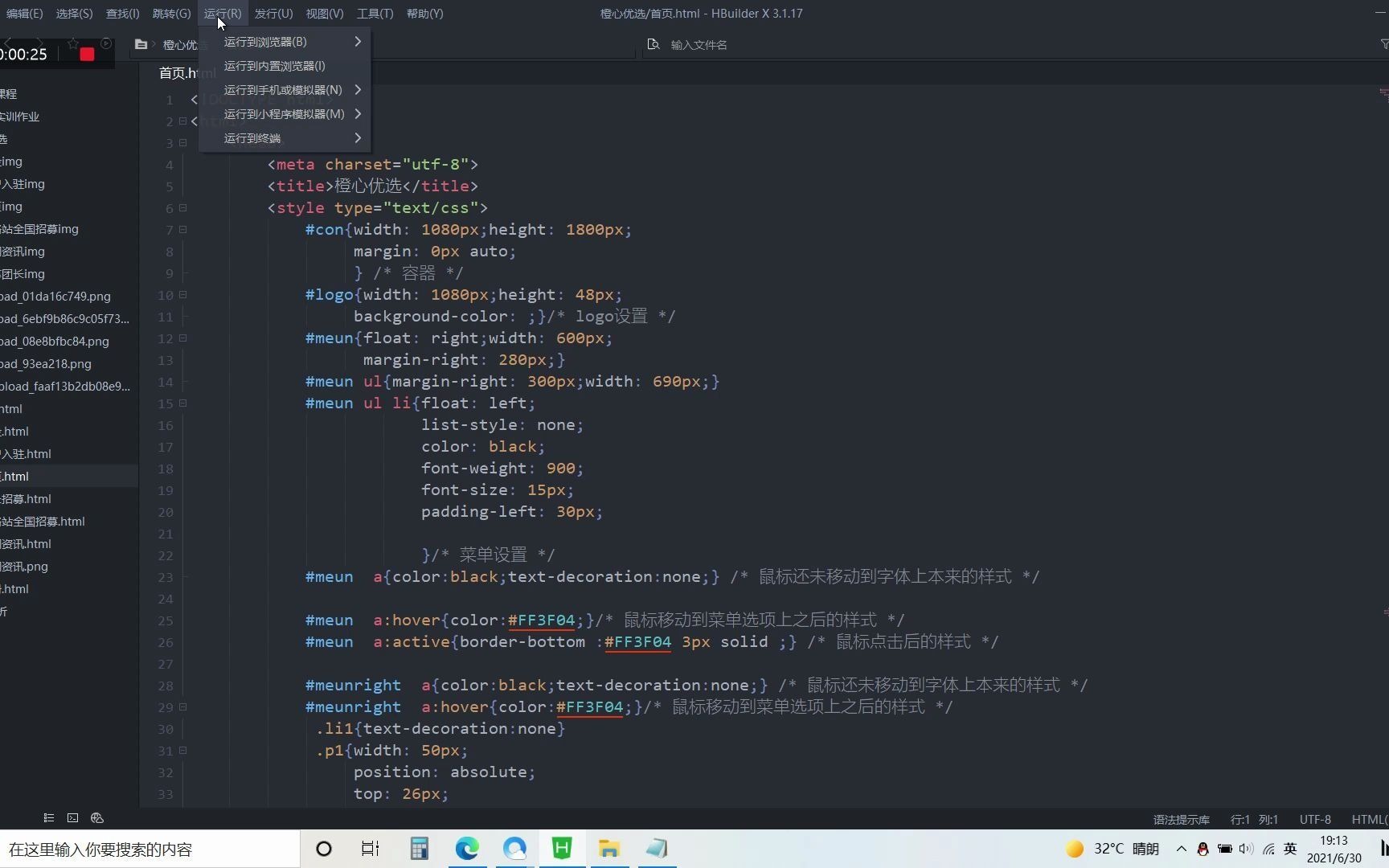
Task: Open the terminal icon in the status bar
Action: point(72,818)
